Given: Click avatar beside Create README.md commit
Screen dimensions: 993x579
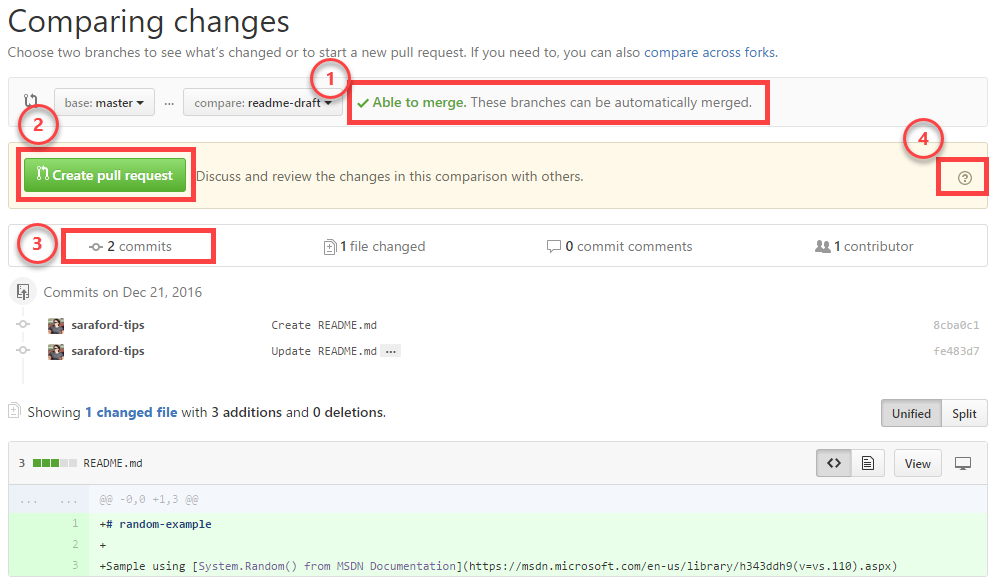Looking at the screenshot, I should pyautogui.click(x=56, y=325).
